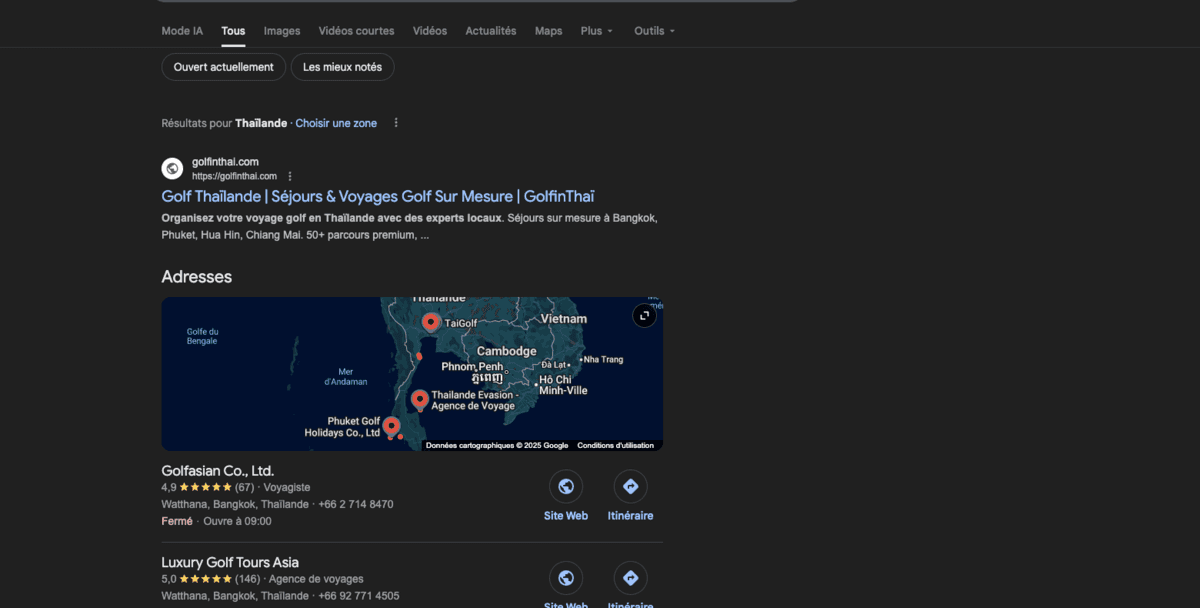
Task: Open the Mode IA tab
Action: pyautogui.click(x=182, y=31)
